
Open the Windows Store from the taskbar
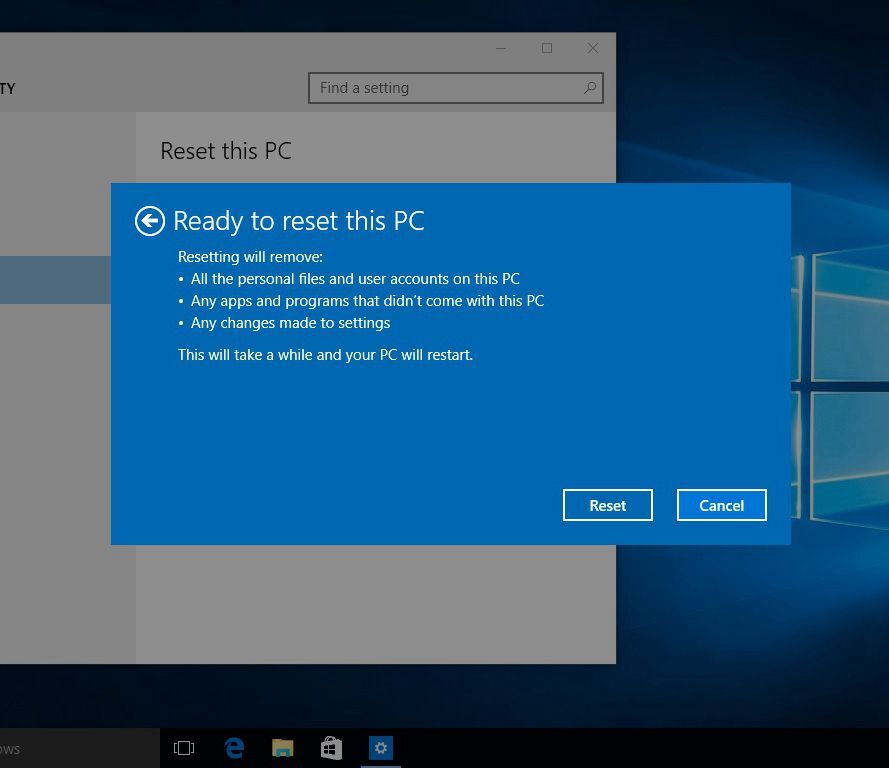click(331, 747)
